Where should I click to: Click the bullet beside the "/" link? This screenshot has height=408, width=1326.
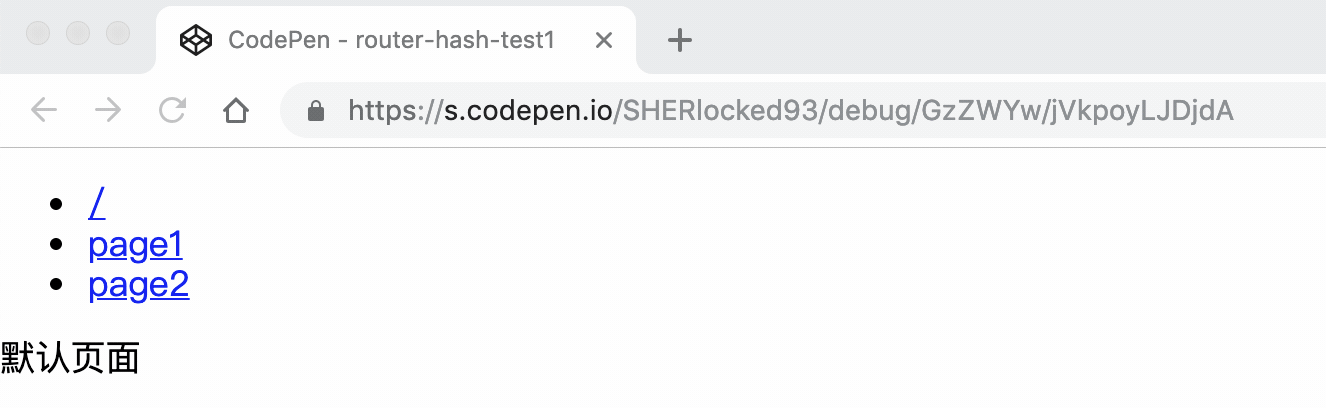click(56, 204)
